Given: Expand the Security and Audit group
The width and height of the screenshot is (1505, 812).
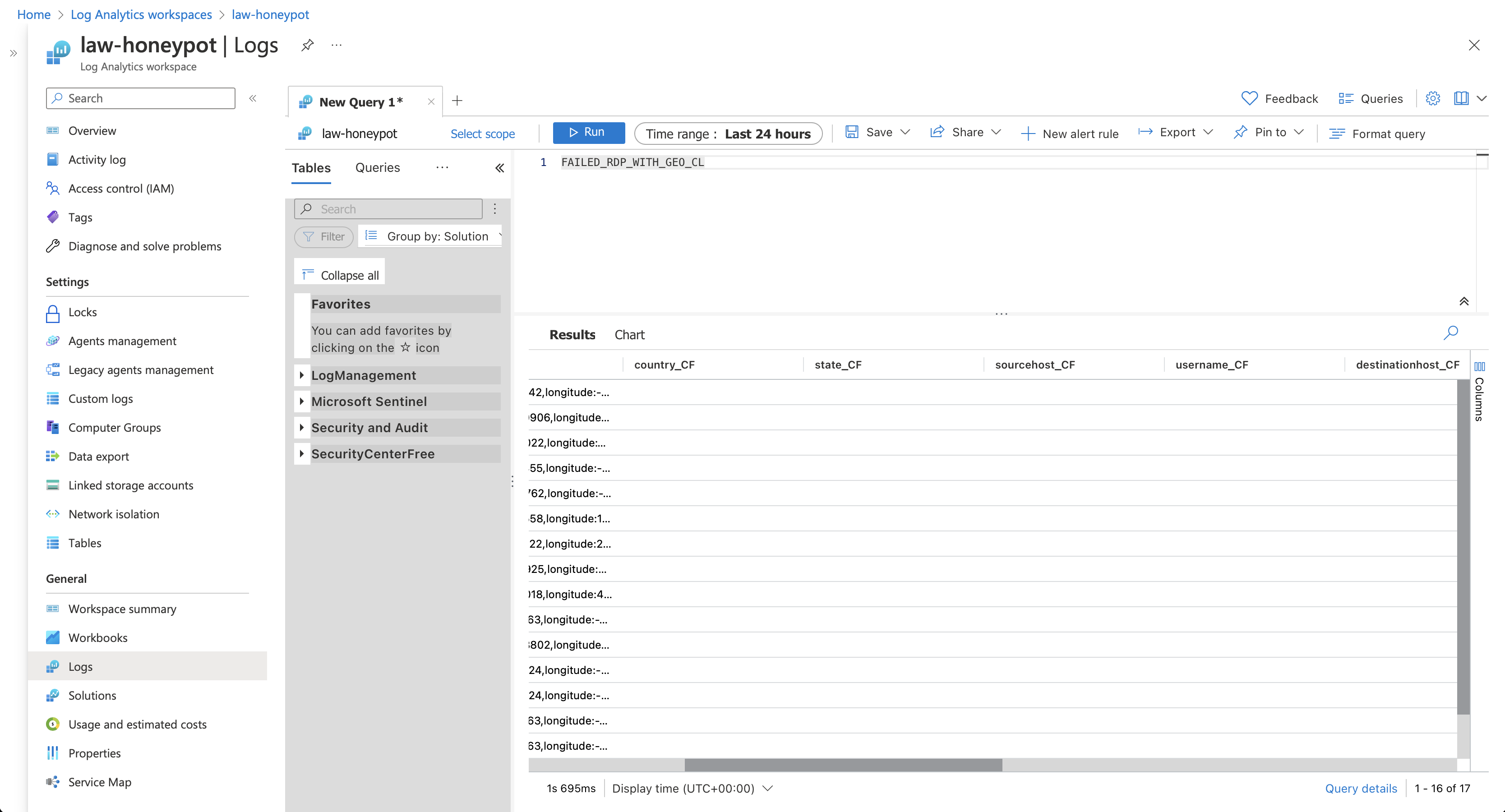Looking at the screenshot, I should tap(301, 428).
